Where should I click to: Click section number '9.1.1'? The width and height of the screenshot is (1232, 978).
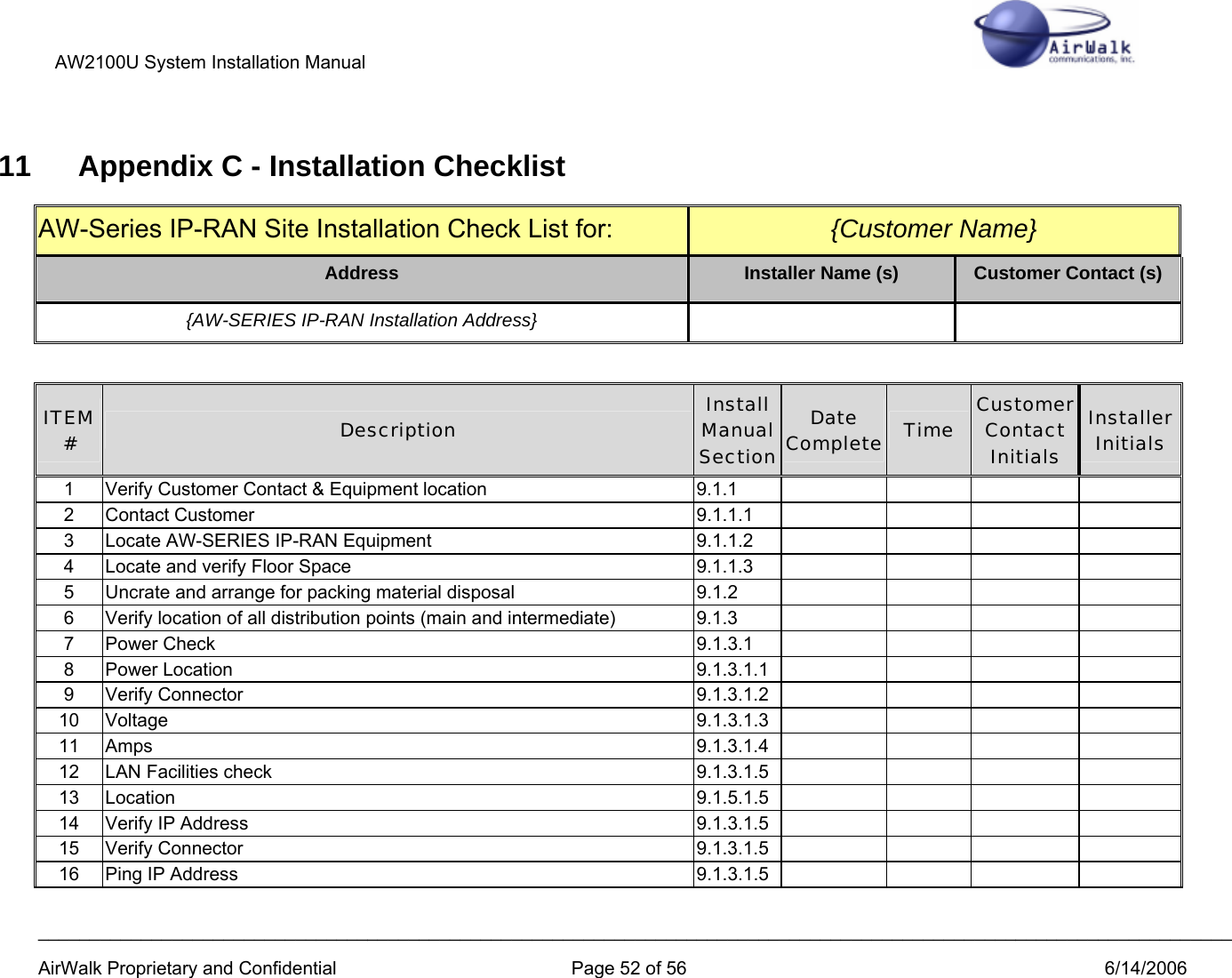(x=716, y=490)
